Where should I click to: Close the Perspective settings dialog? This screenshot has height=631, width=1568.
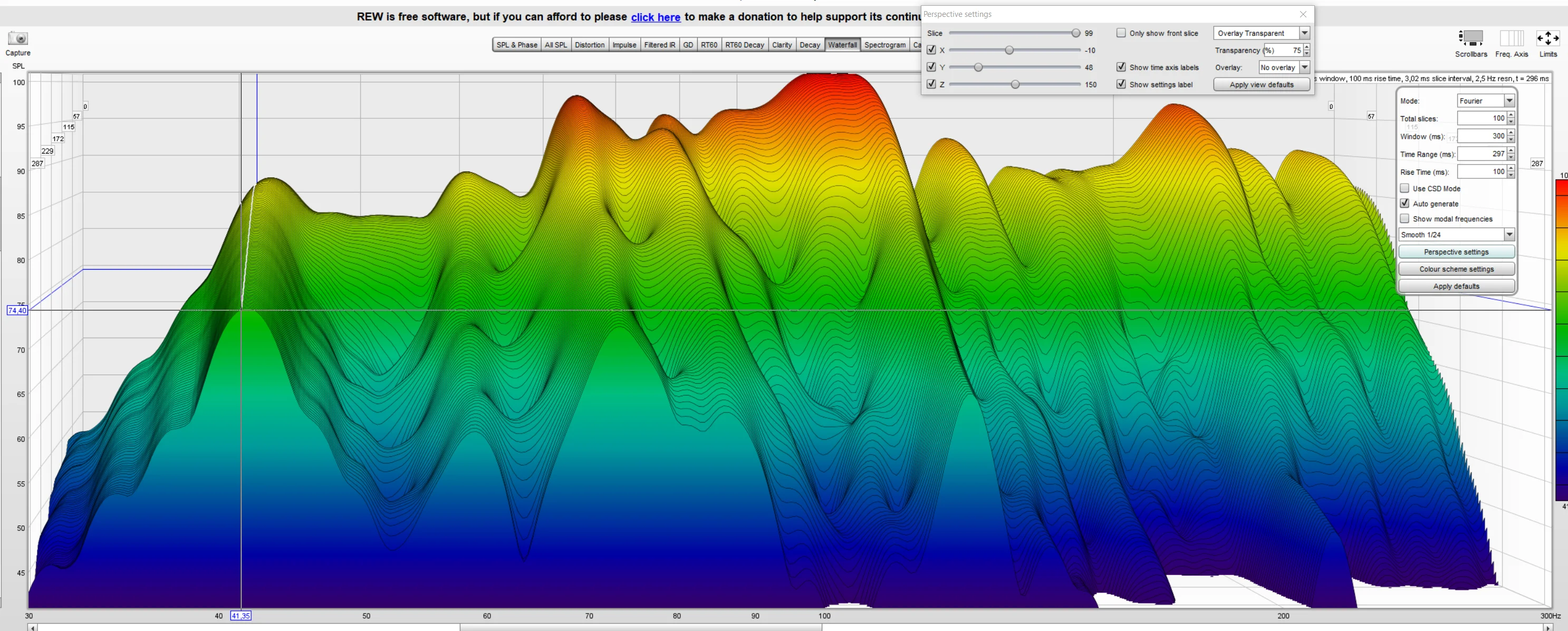1303,14
